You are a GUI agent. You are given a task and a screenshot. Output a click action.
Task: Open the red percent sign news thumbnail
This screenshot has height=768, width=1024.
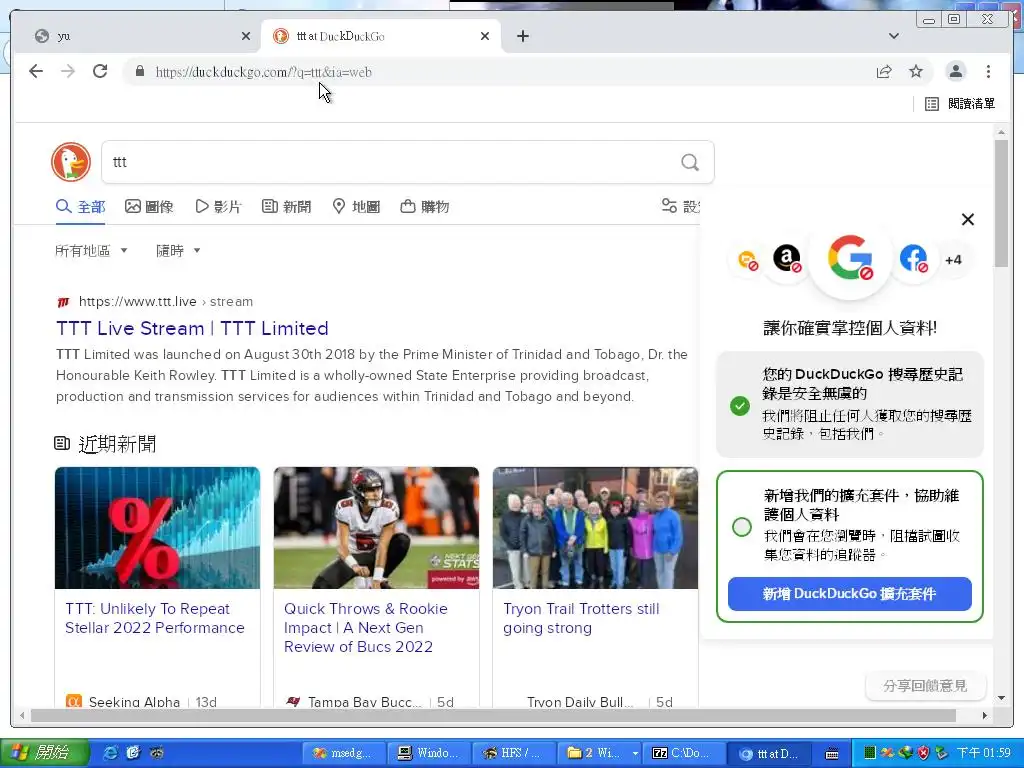click(x=157, y=528)
